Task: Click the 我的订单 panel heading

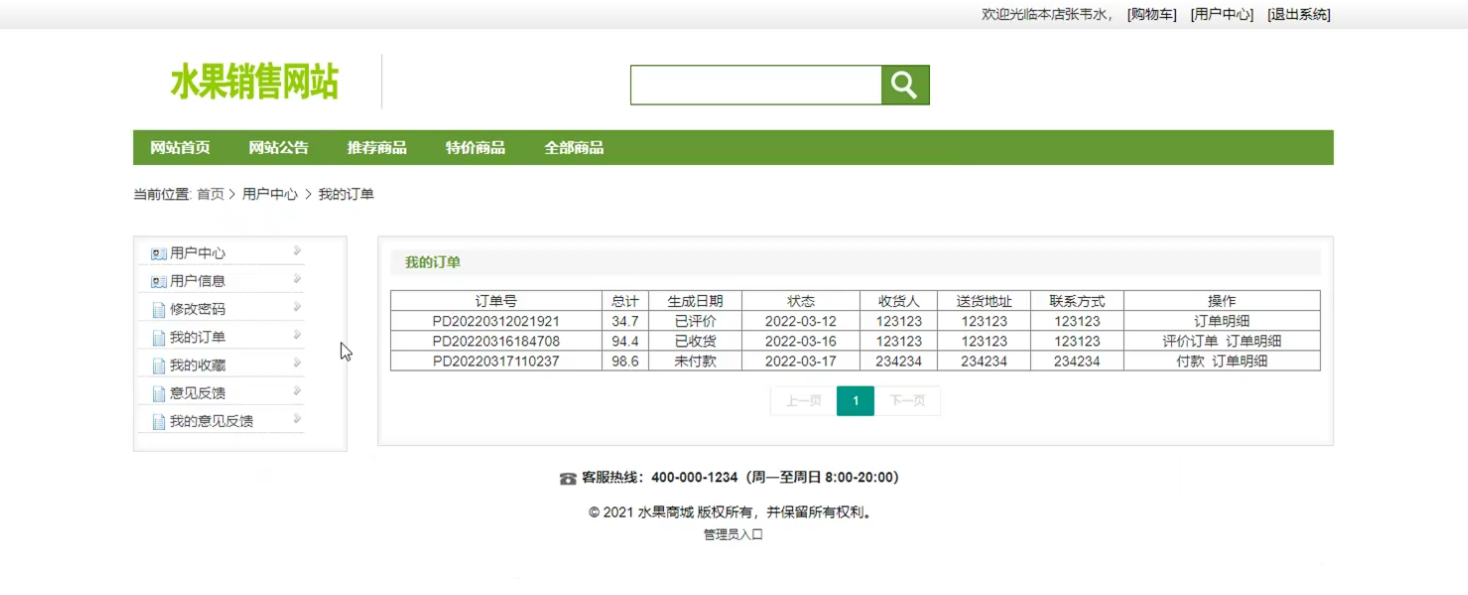Action: pyautogui.click(x=433, y=263)
